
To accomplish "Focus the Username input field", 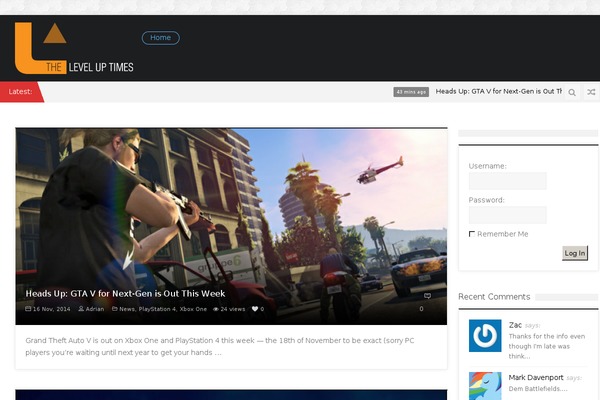I will pyautogui.click(x=507, y=181).
